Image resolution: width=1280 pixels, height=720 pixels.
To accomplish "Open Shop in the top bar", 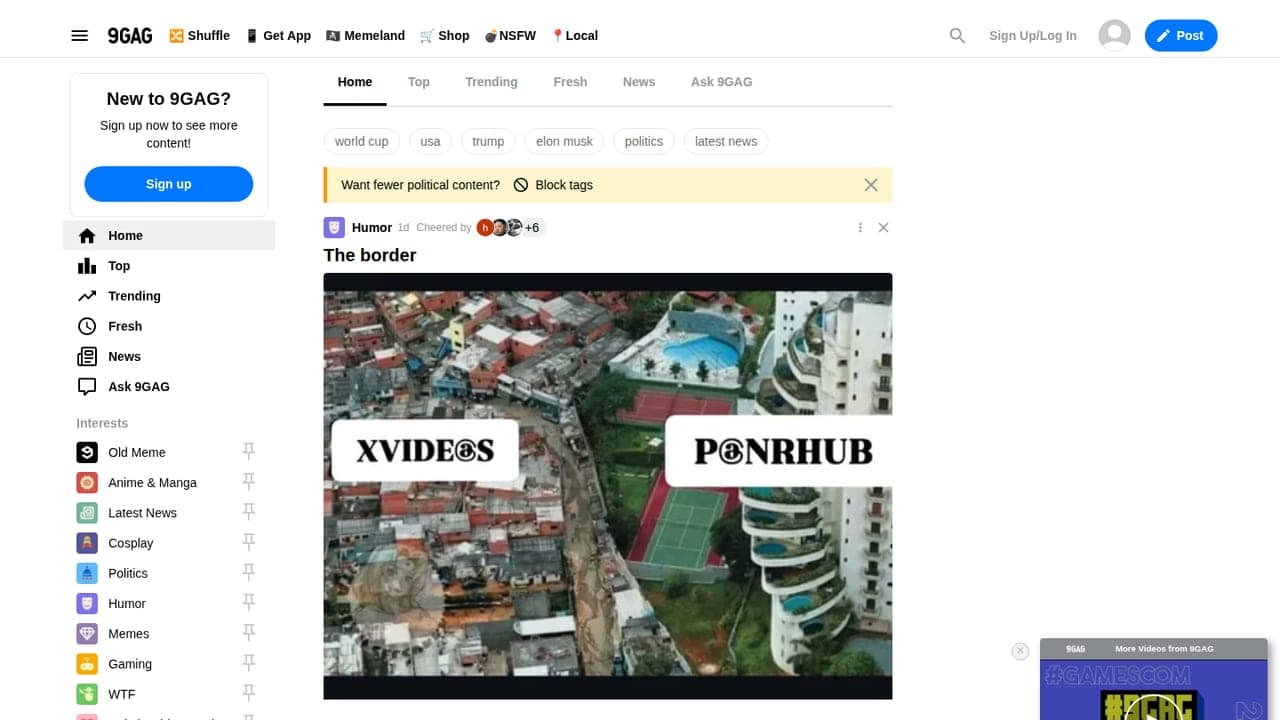I will pyautogui.click(x=444, y=36).
